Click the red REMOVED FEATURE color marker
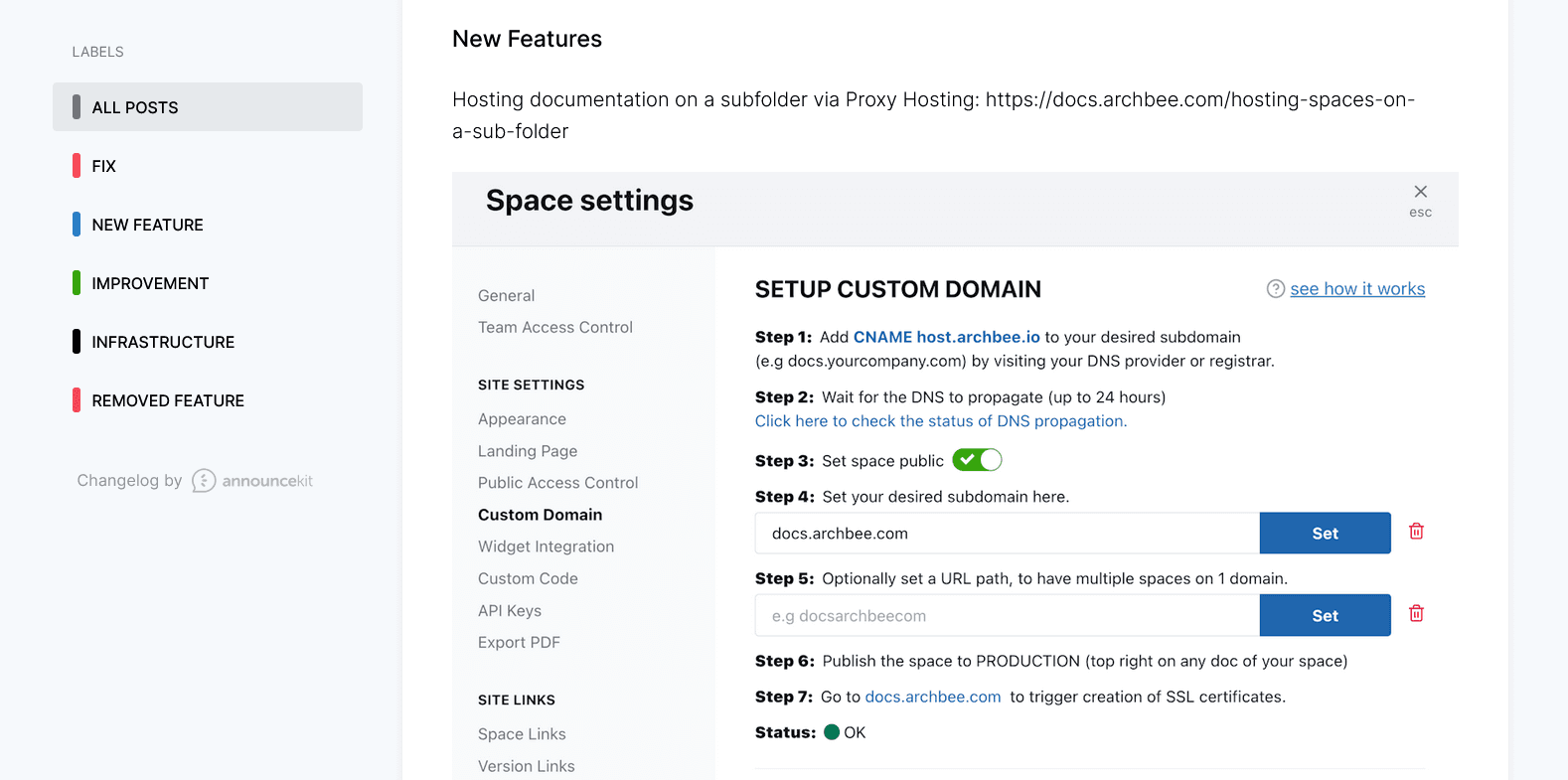Image resolution: width=1568 pixels, height=780 pixels. [77, 400]
